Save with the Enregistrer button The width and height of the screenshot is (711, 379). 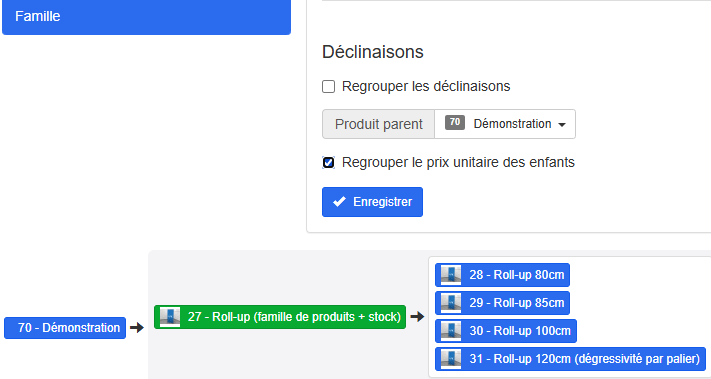coord(372,202)
